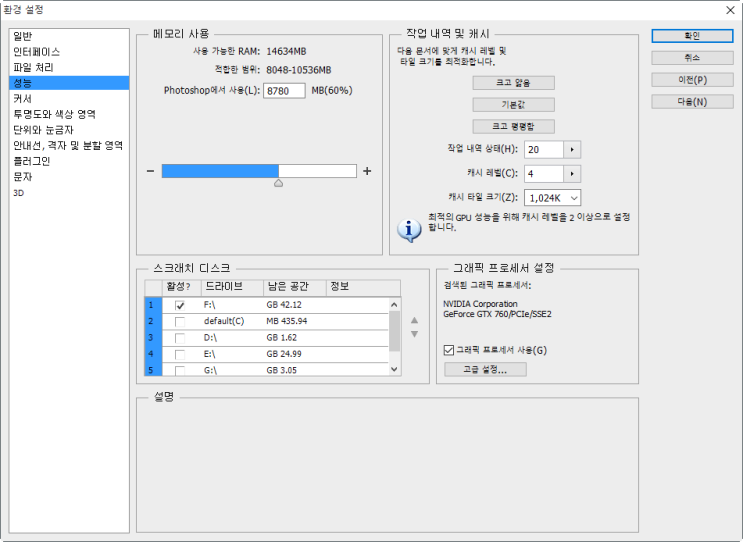743x542 pixels.
Task: Open the 커서 settings
Action: tap(69, 99)
